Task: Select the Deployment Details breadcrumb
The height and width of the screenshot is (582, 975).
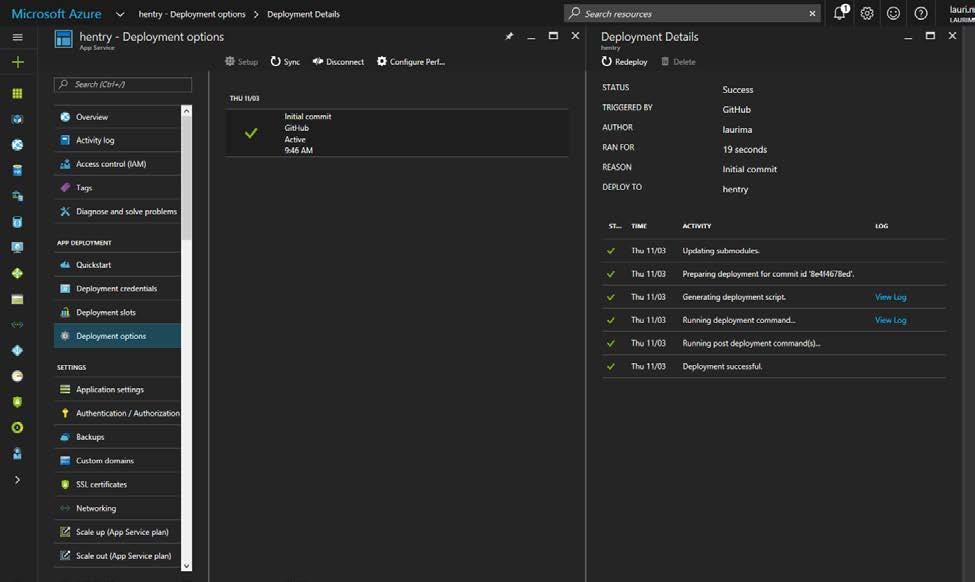Action: click(x=303, y=14)
